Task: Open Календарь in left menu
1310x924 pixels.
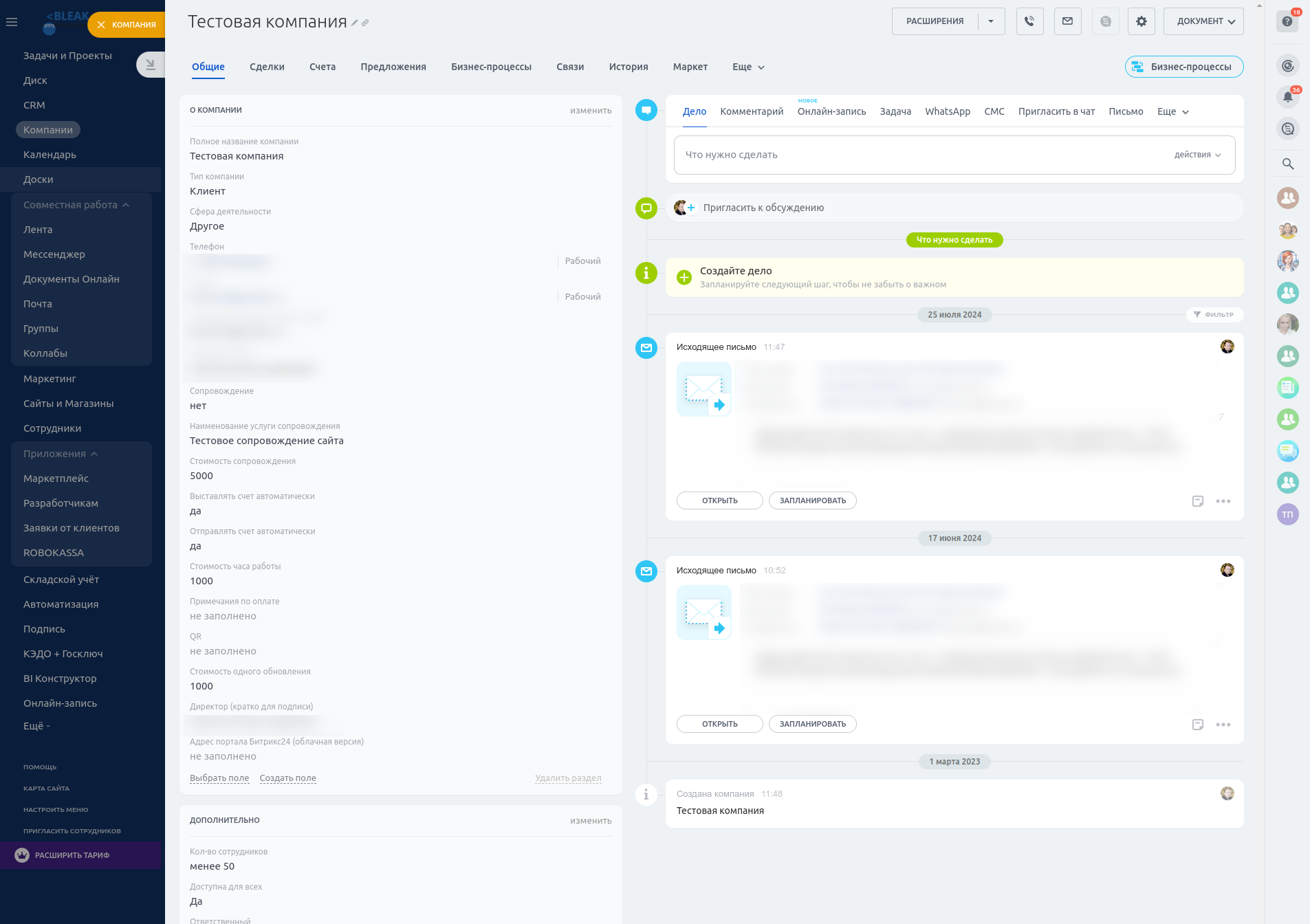Action: pos(50,155)
